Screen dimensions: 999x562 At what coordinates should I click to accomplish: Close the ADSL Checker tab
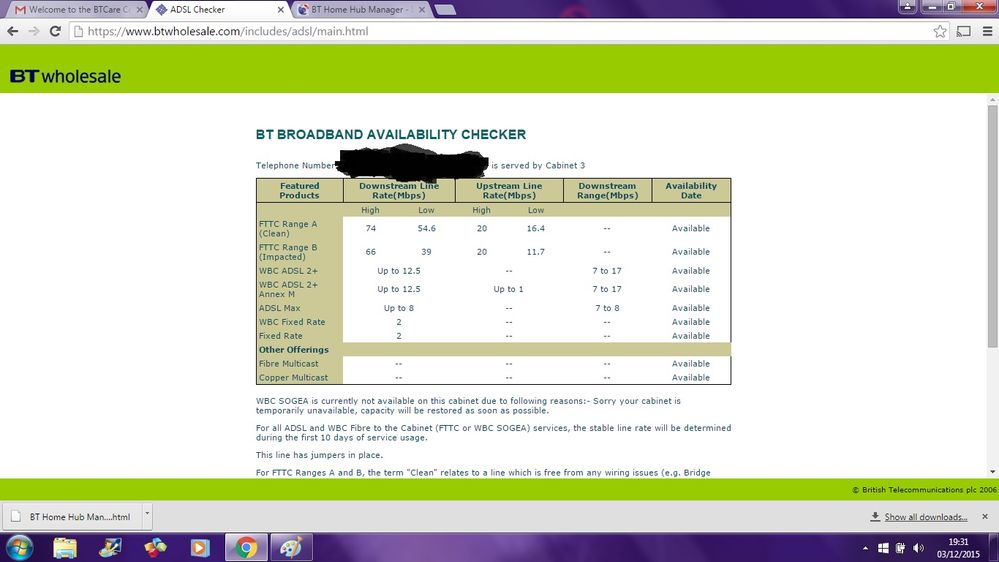[x=281, y=10]
